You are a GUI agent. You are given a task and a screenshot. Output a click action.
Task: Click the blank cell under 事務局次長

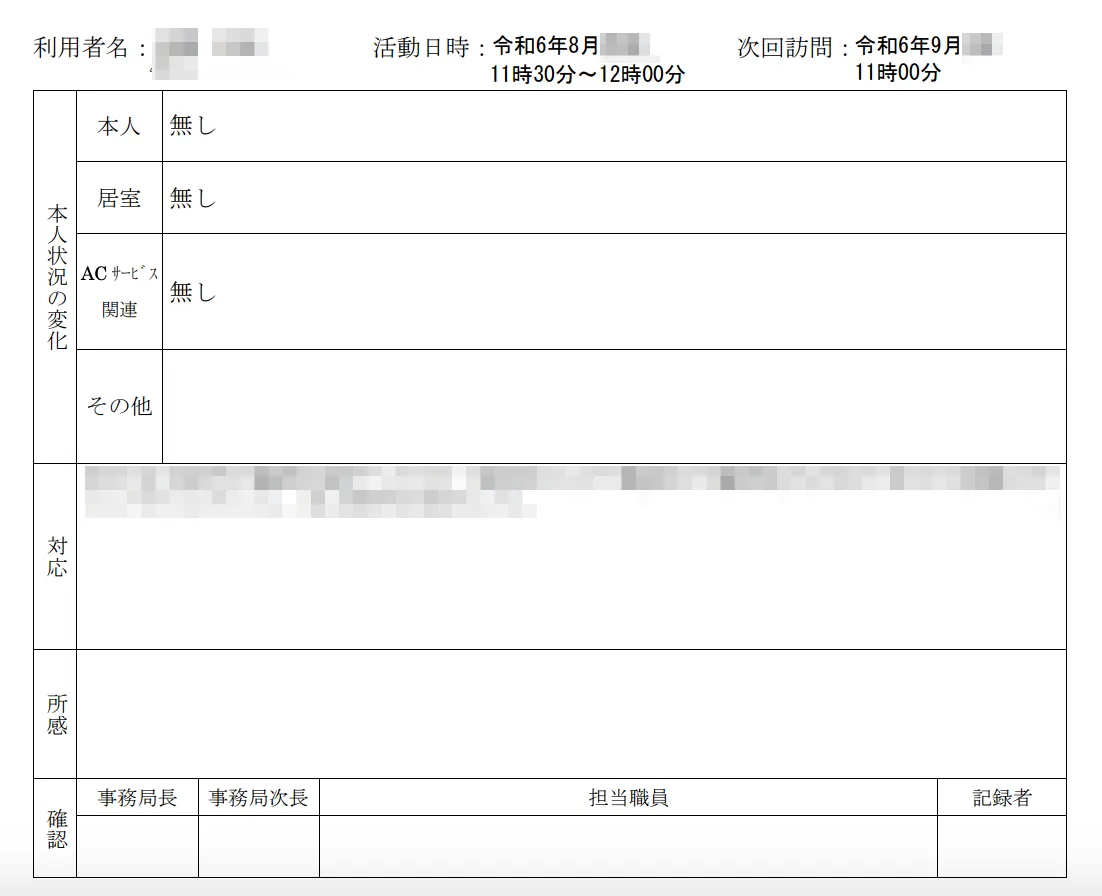pyautogui.click(x=258, y=846)
